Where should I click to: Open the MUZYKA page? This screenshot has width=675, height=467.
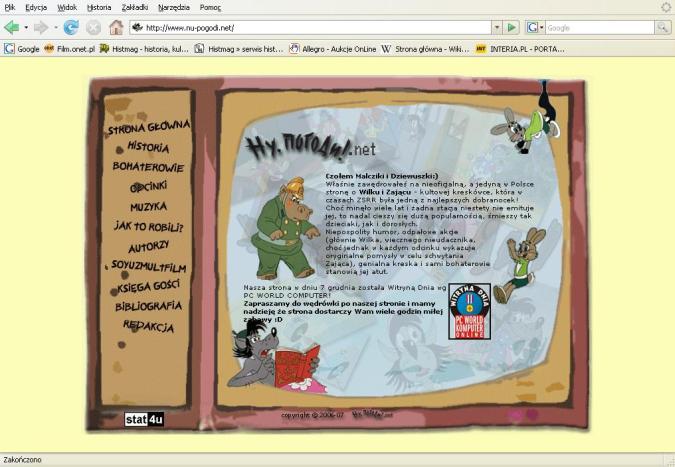coord(149,207)
